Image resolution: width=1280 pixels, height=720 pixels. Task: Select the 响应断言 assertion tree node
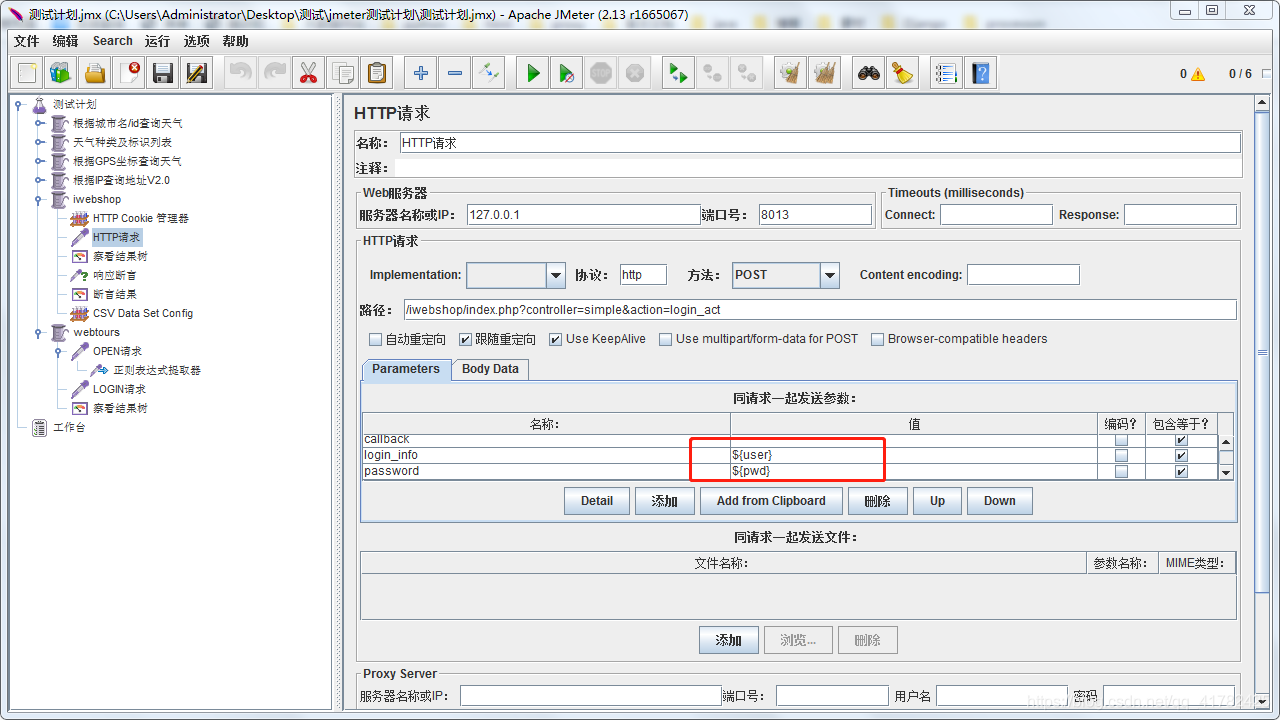pyautogui.click(x=115, y=275)
